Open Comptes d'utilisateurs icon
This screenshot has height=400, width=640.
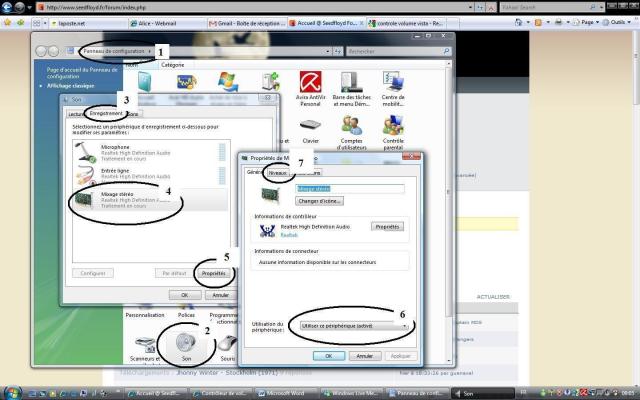[x=351, y=131]
